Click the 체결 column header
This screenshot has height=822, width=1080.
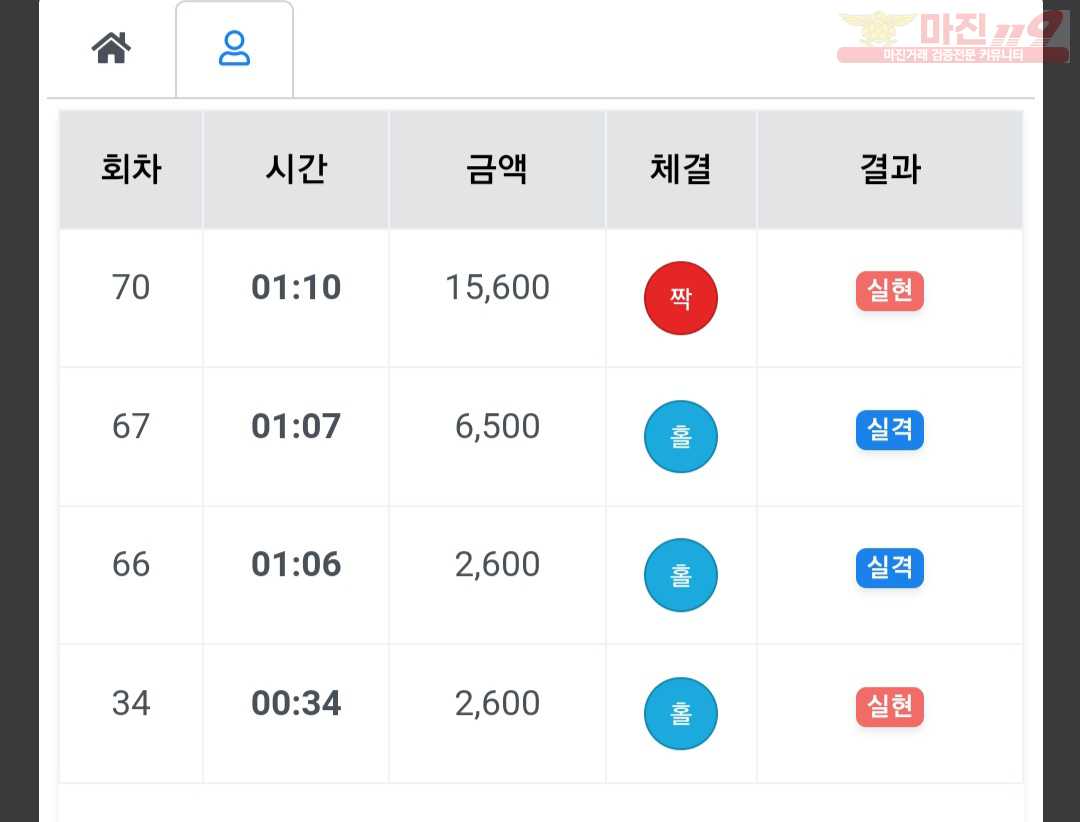(x=681, y=169)
